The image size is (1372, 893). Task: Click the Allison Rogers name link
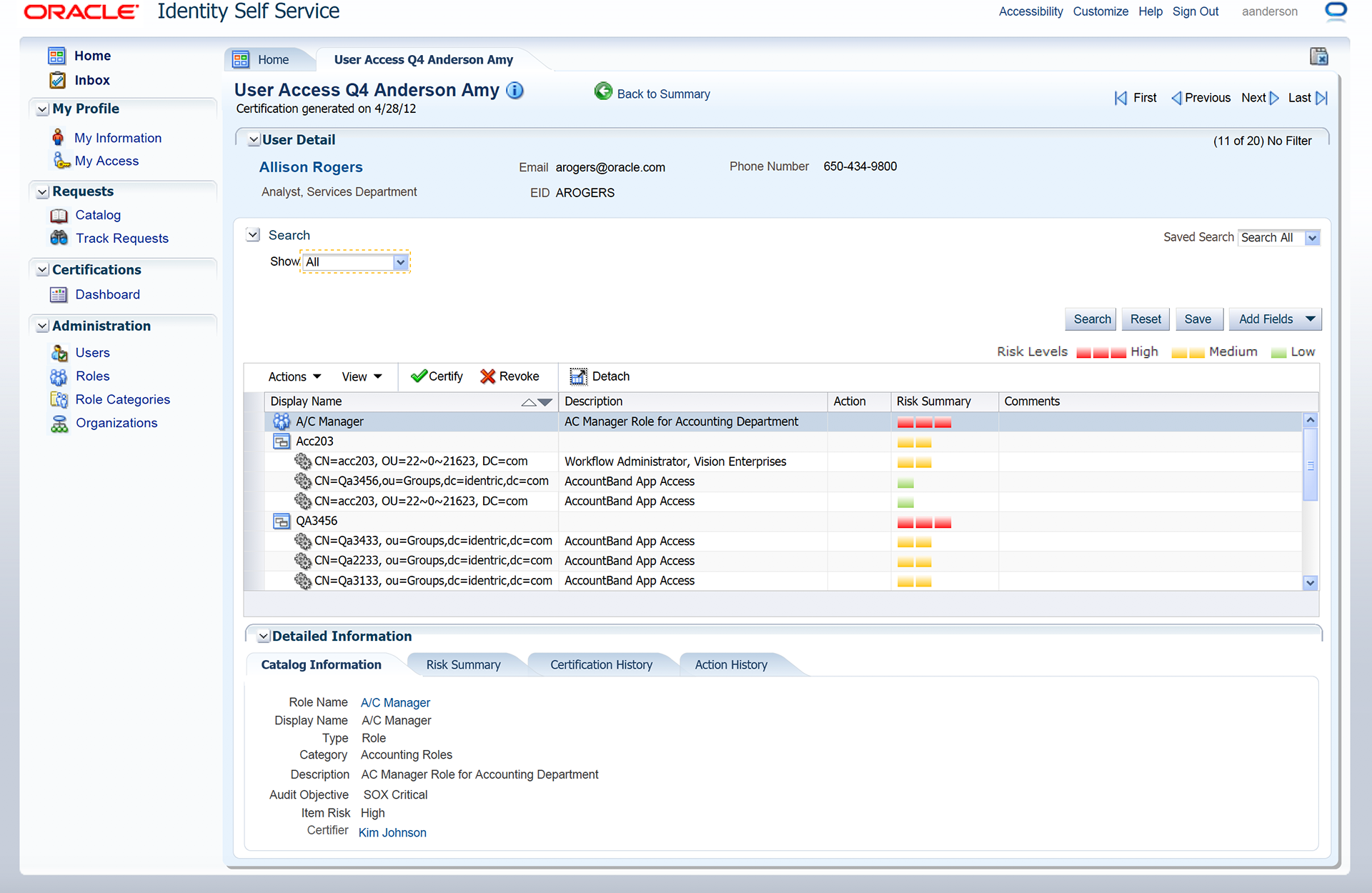pos(311,167)
